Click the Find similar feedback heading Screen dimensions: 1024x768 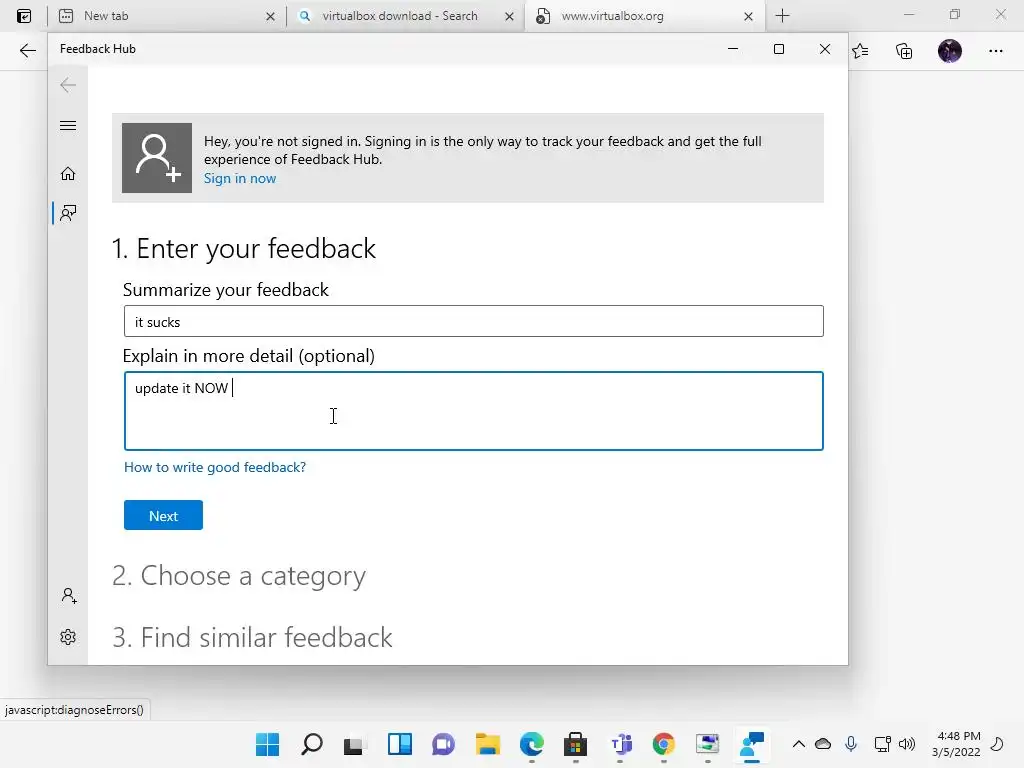pos(252,637)
